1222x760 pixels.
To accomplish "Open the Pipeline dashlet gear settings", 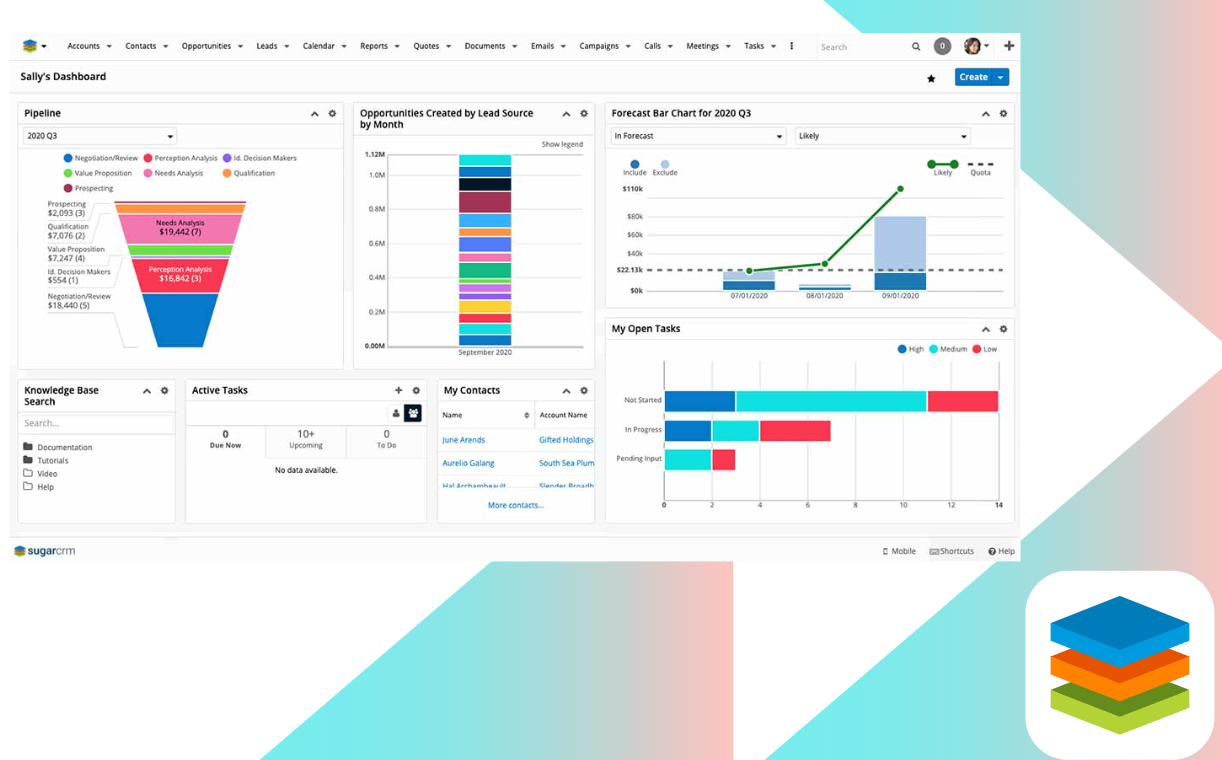I will pyautogui.click(x=333, y=114).
